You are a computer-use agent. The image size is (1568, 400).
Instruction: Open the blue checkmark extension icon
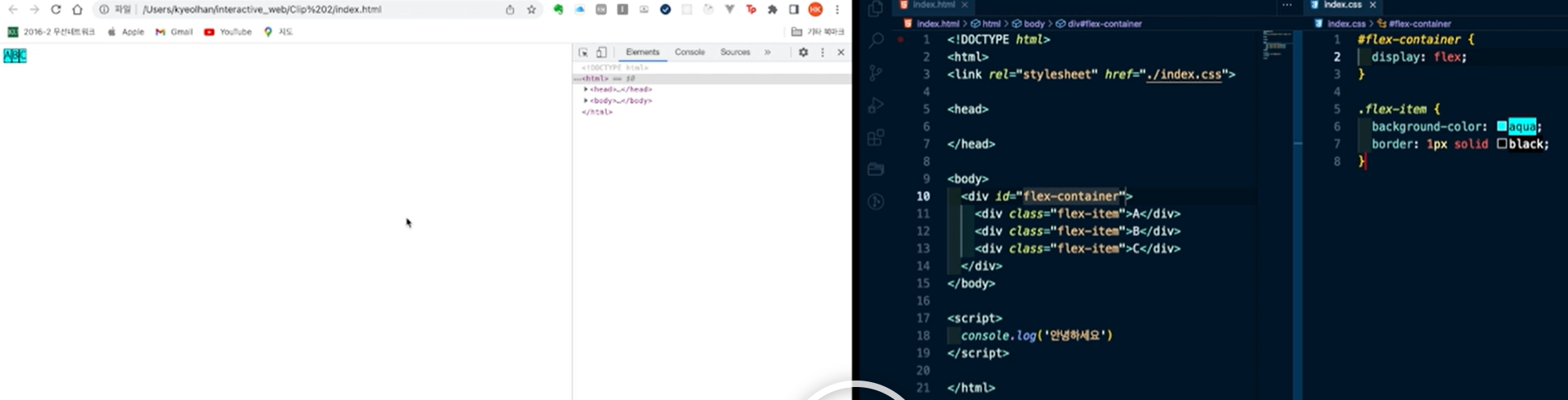point(665,10)
